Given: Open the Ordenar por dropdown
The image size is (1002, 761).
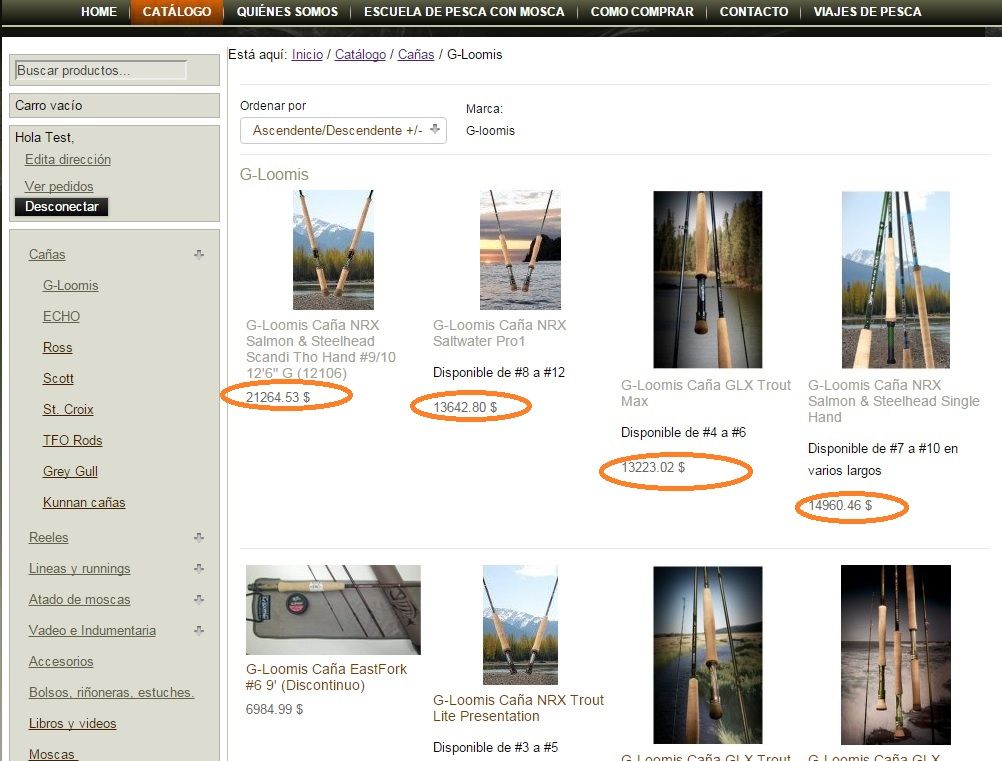Looking at the screenshot, I should pyautogui.click(x=343, y=130).
